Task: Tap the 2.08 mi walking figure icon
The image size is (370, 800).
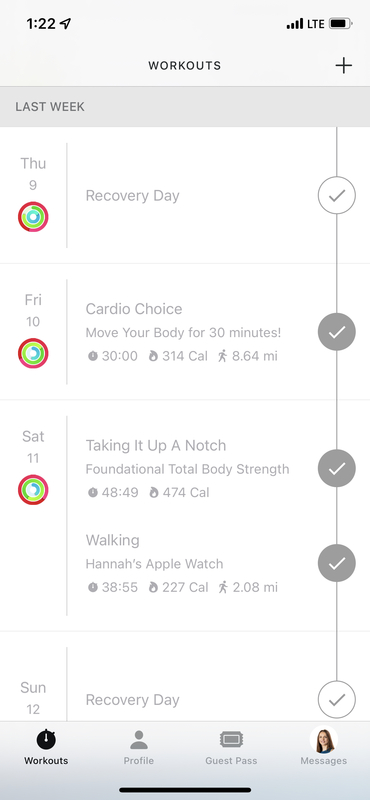Action: tap(223, 587)
